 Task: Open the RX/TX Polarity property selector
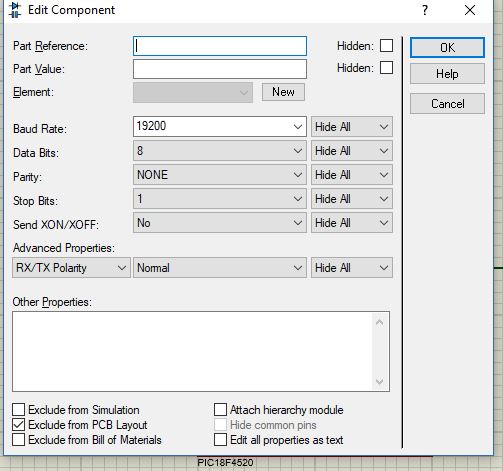71,268
